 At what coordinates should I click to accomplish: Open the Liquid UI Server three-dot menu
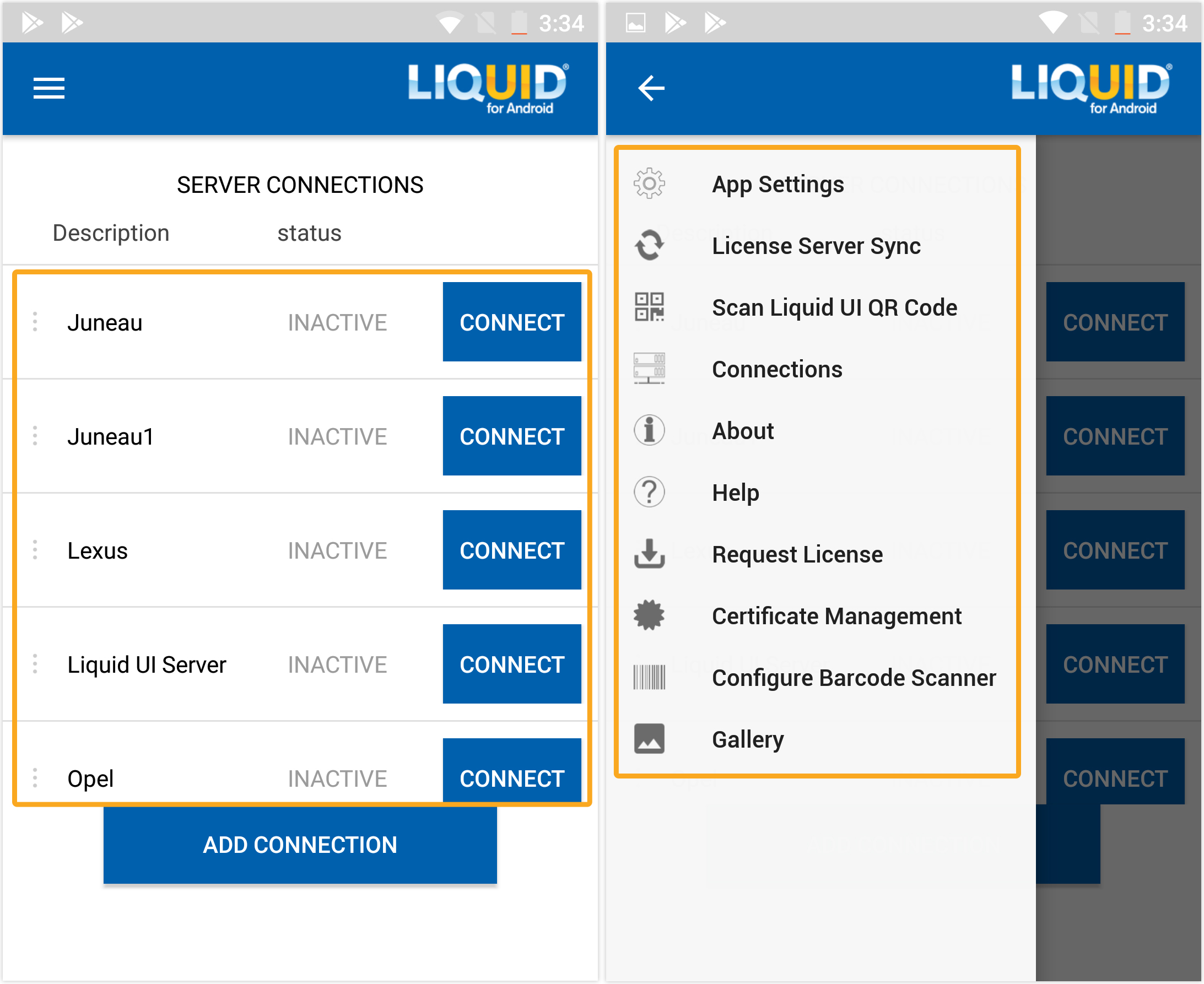[x=35, y=664]
